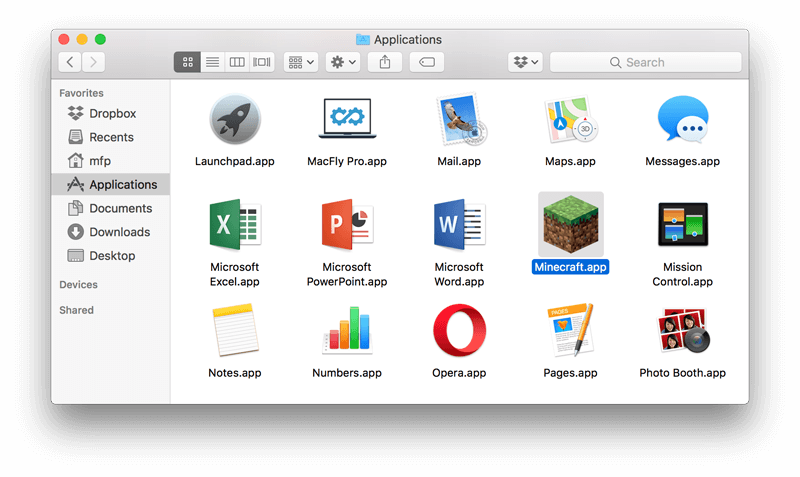Image resolution: width=800 pixels, height=477 pixels.
Task: Click the Mail app icon
Action: click(459, 122)
